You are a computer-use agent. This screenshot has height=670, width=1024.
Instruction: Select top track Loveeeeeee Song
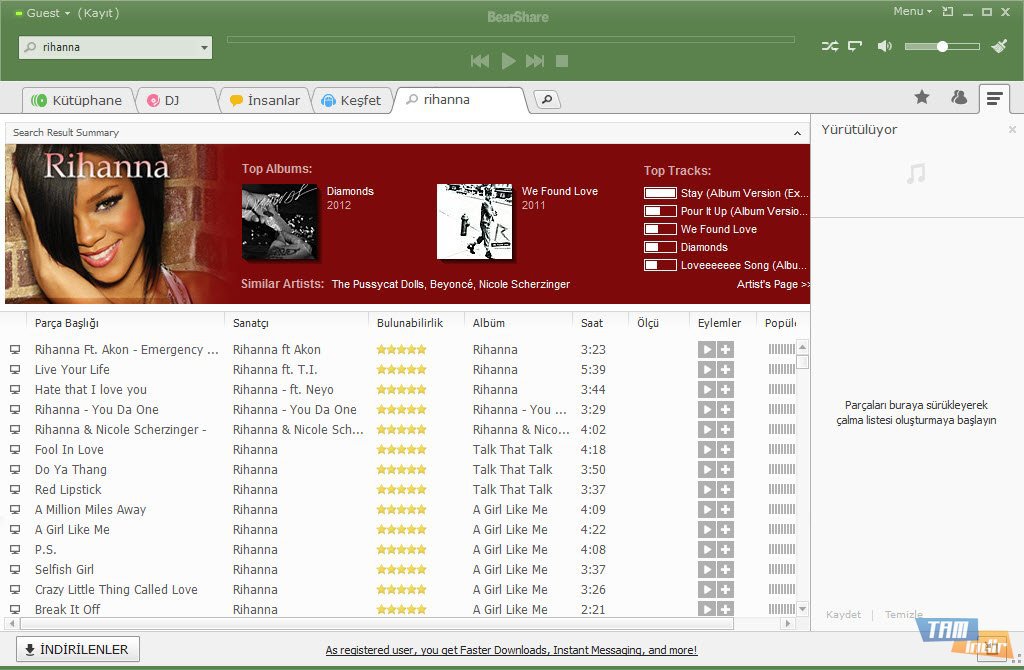coord(743,265)
